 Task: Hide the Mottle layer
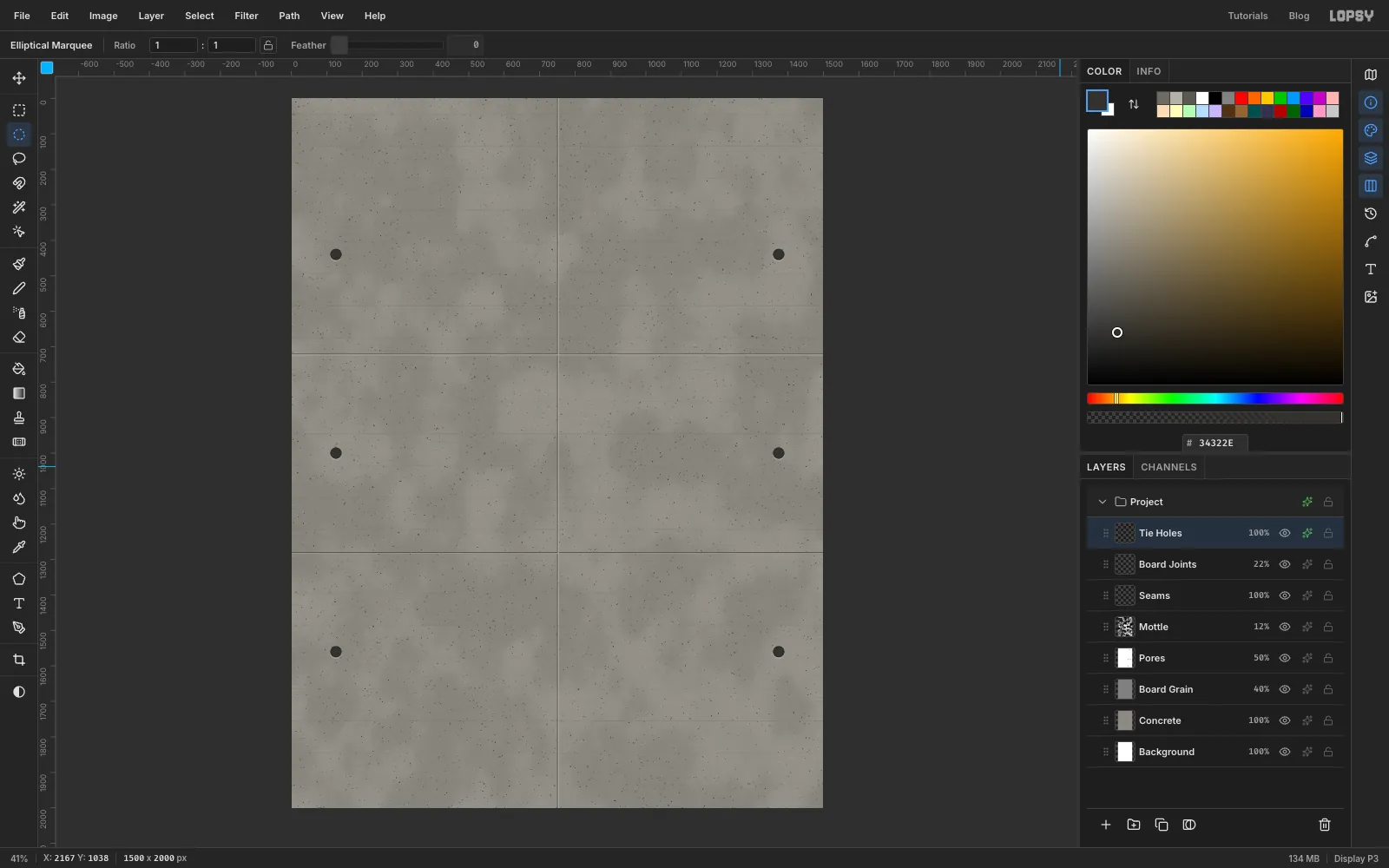[x=1285, y=627]
